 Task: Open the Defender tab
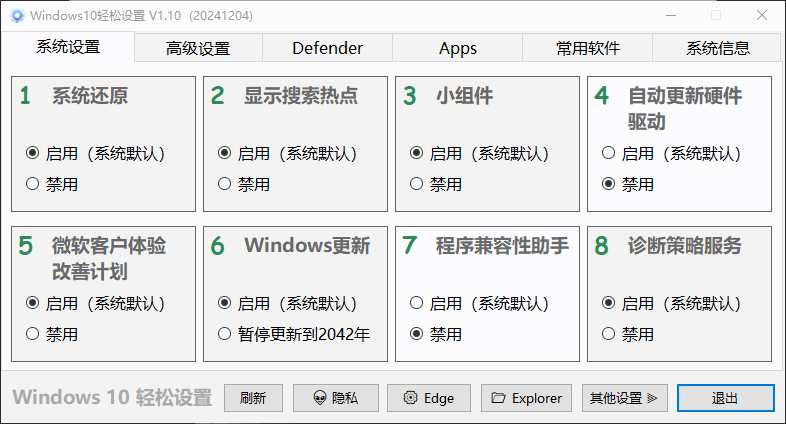(x=327, y=48)
